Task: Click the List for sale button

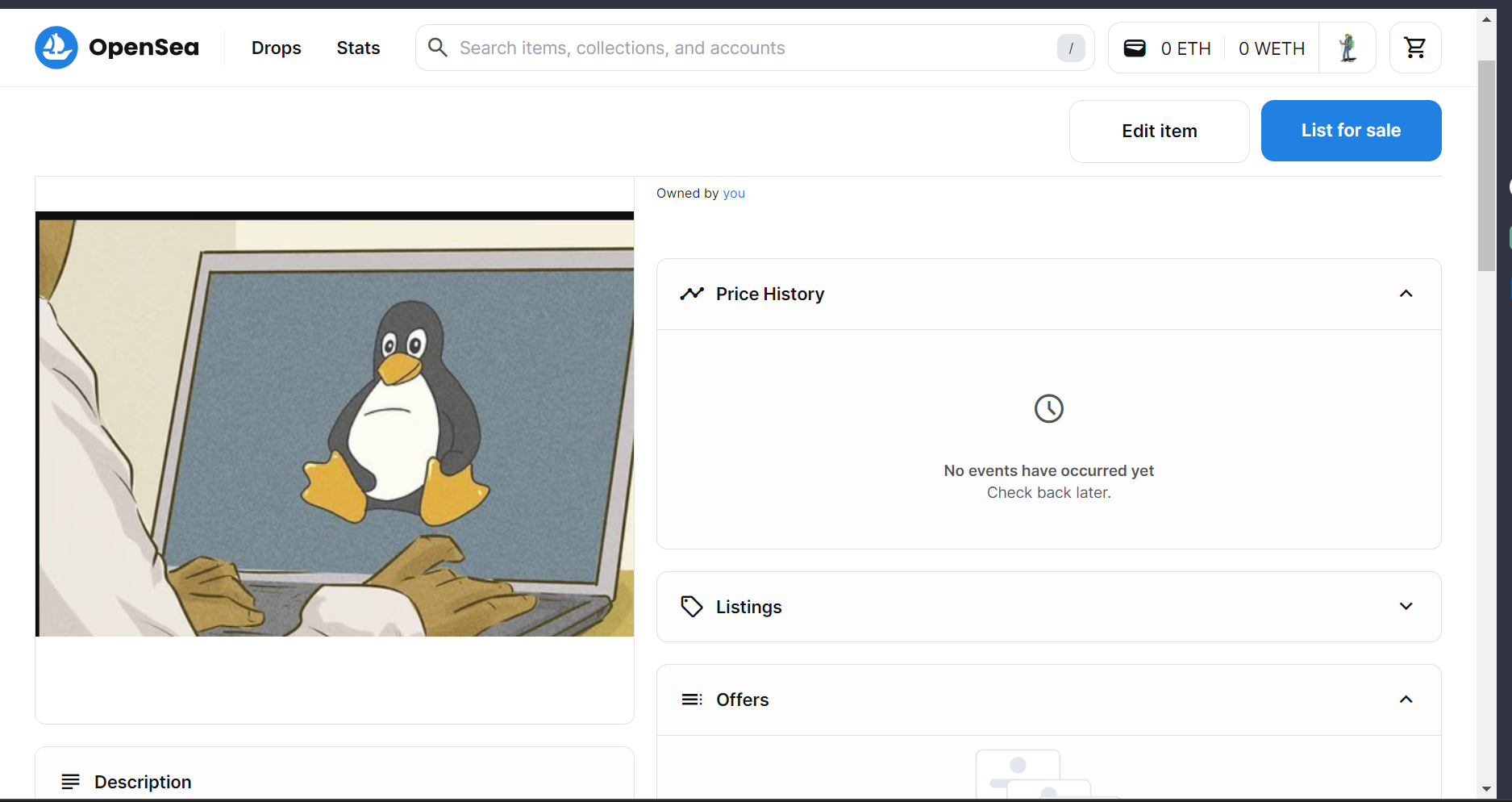Action: click(1352, 131)
